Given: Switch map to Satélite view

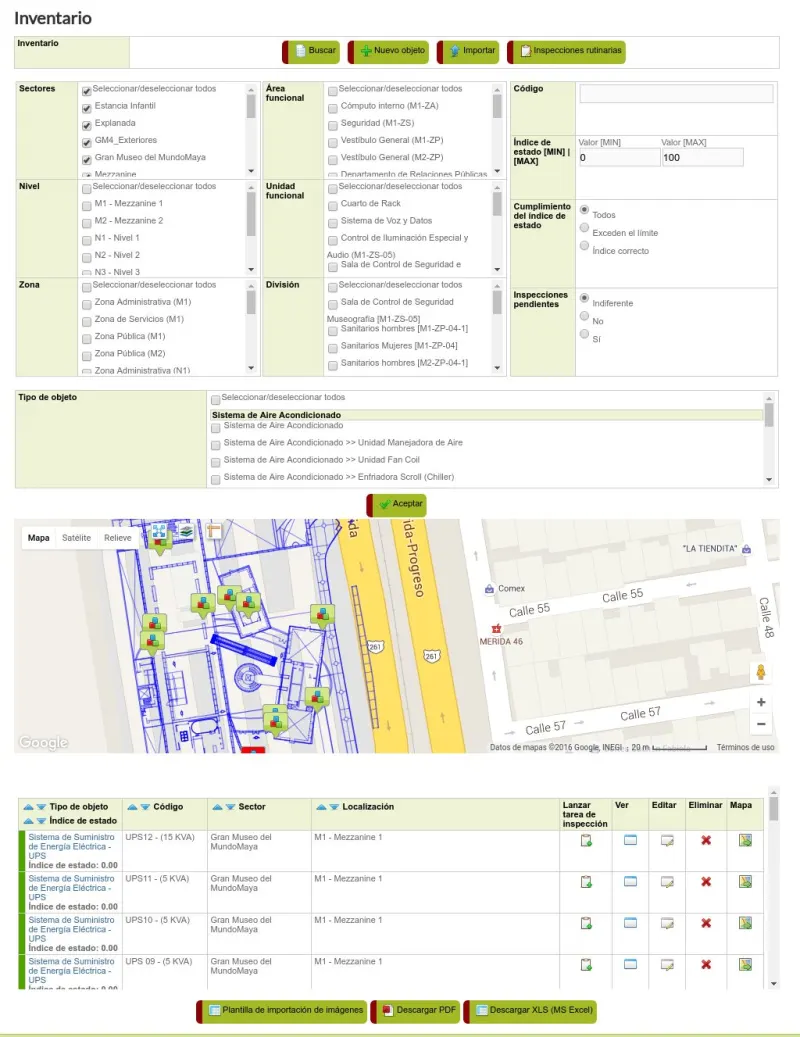Looking at the screenshot, I should click(76, 538).
